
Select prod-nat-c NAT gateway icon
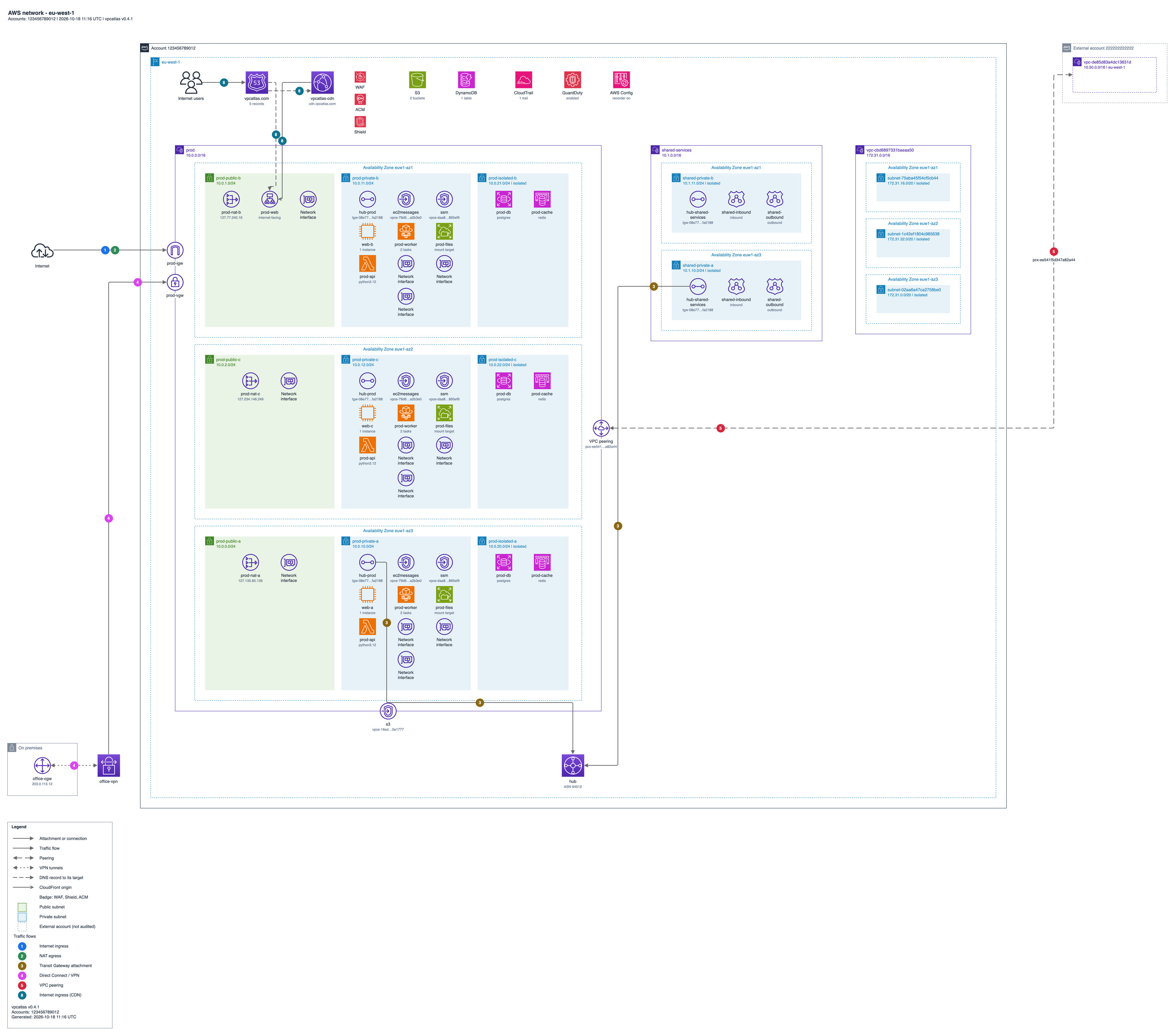251,381
